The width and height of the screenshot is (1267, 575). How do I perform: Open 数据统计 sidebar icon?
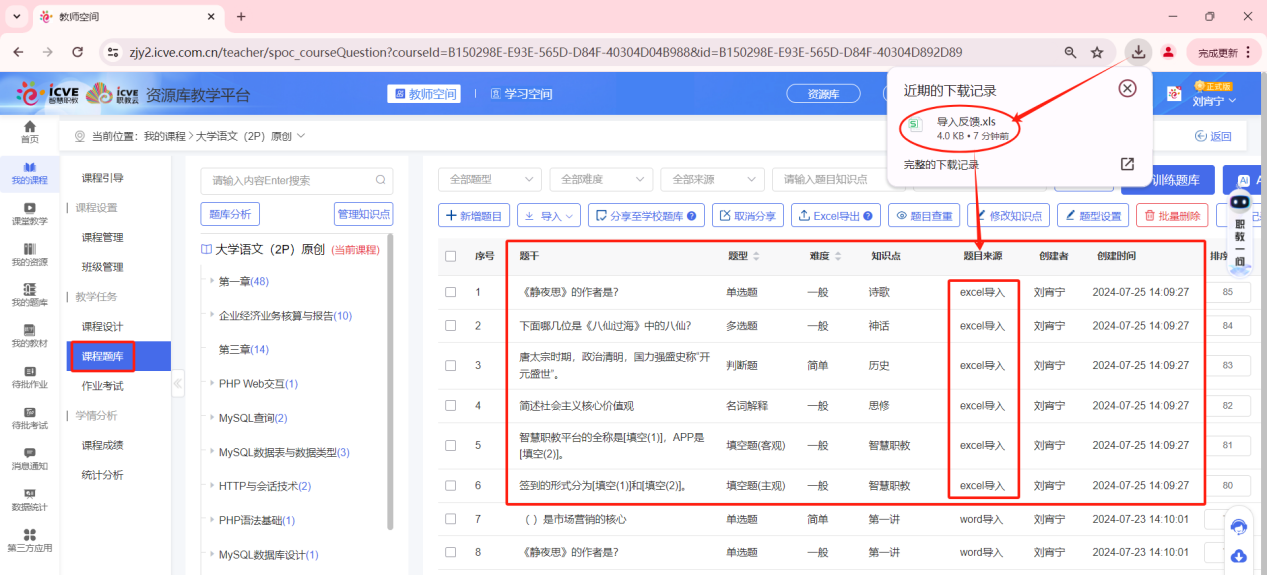coord(29,499)
